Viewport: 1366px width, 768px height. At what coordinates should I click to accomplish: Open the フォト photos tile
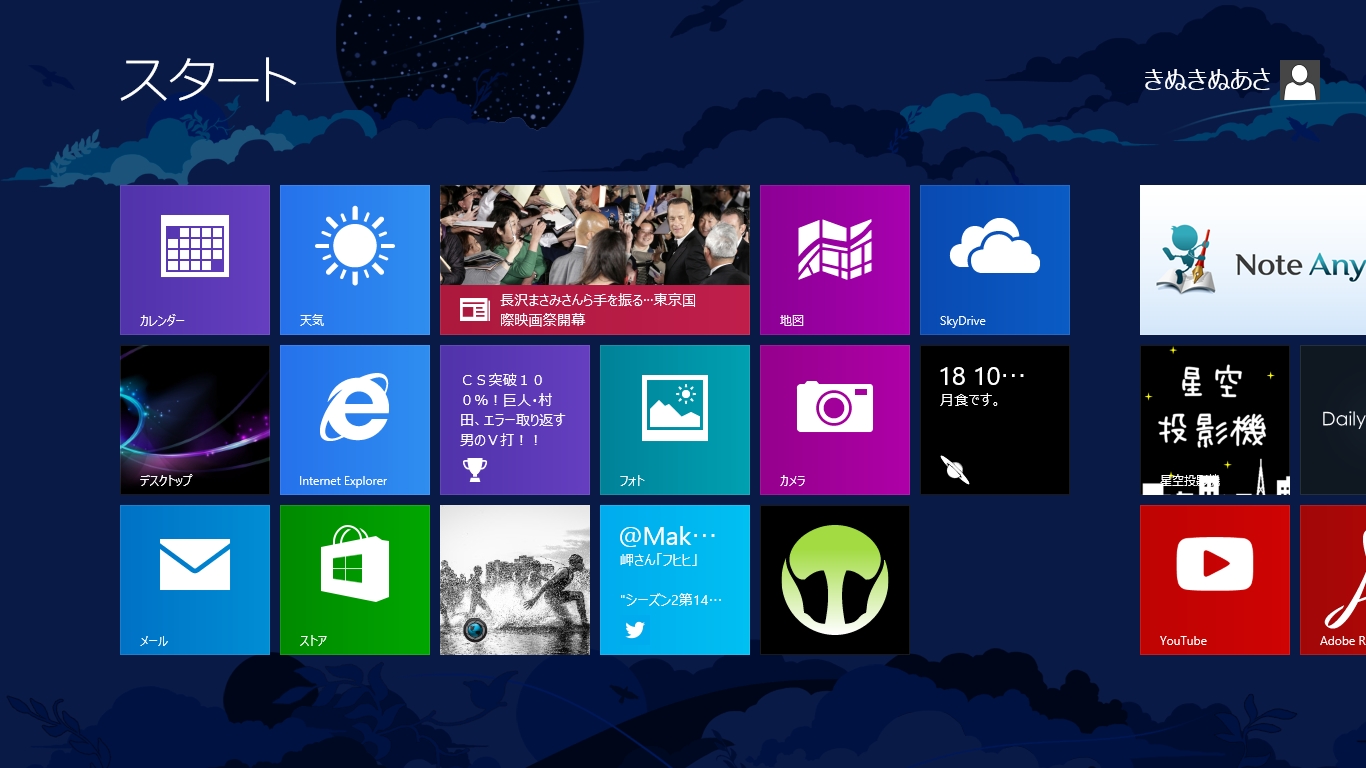[675, 420]
